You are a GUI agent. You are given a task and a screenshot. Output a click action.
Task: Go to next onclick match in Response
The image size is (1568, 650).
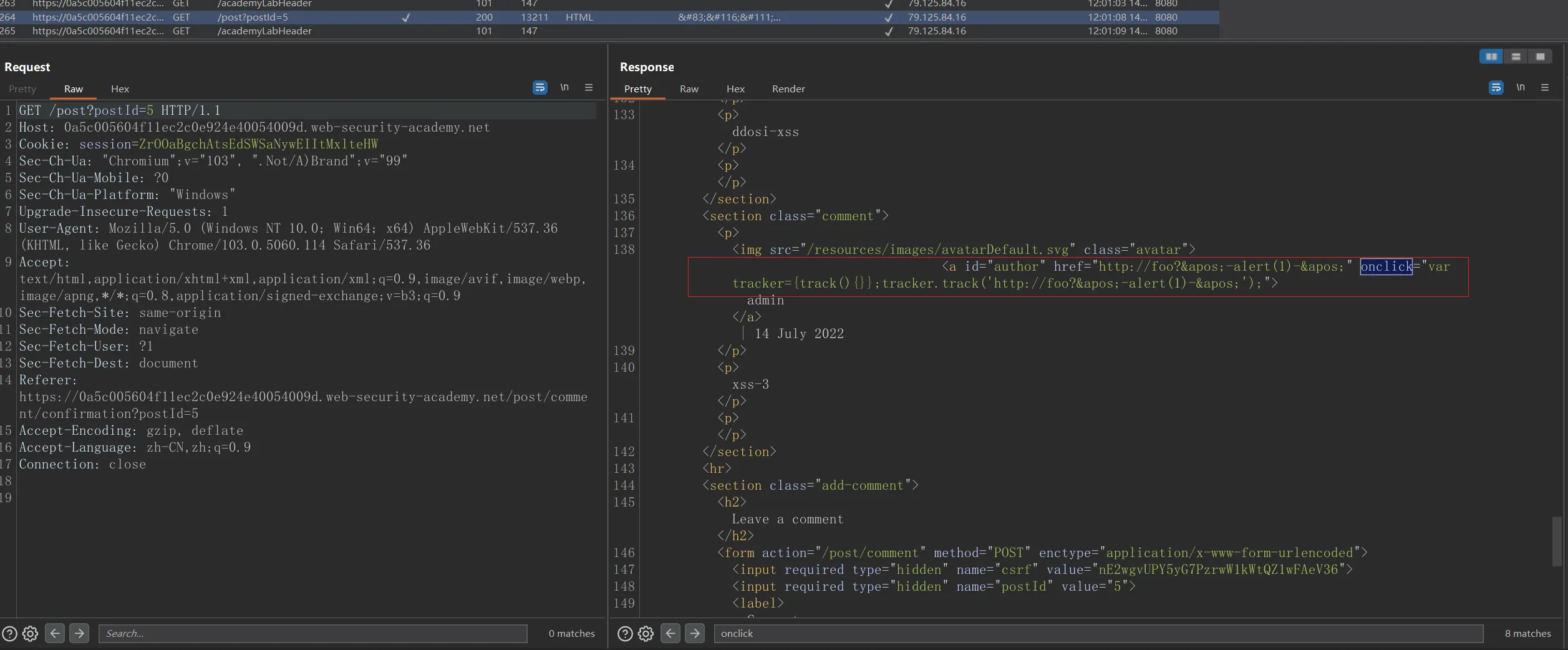695,633
